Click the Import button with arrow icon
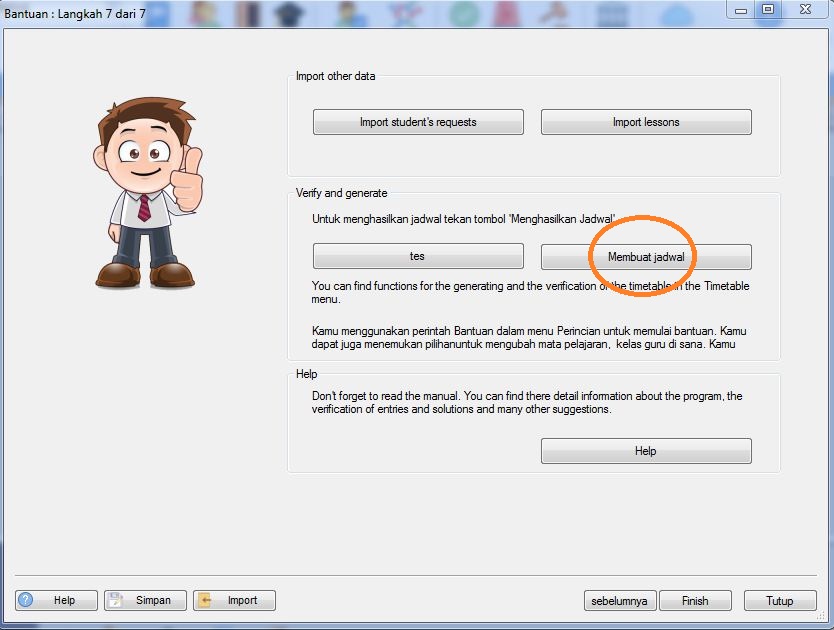The height and width of the screenshot is (630, 834). [234, 600]
